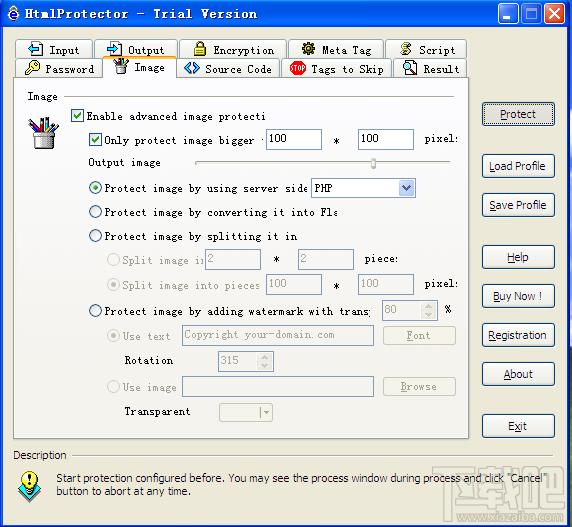Click the split pieces horizontal count field
Viewport: 572px width, 527px height.
[x=233, y=260]
